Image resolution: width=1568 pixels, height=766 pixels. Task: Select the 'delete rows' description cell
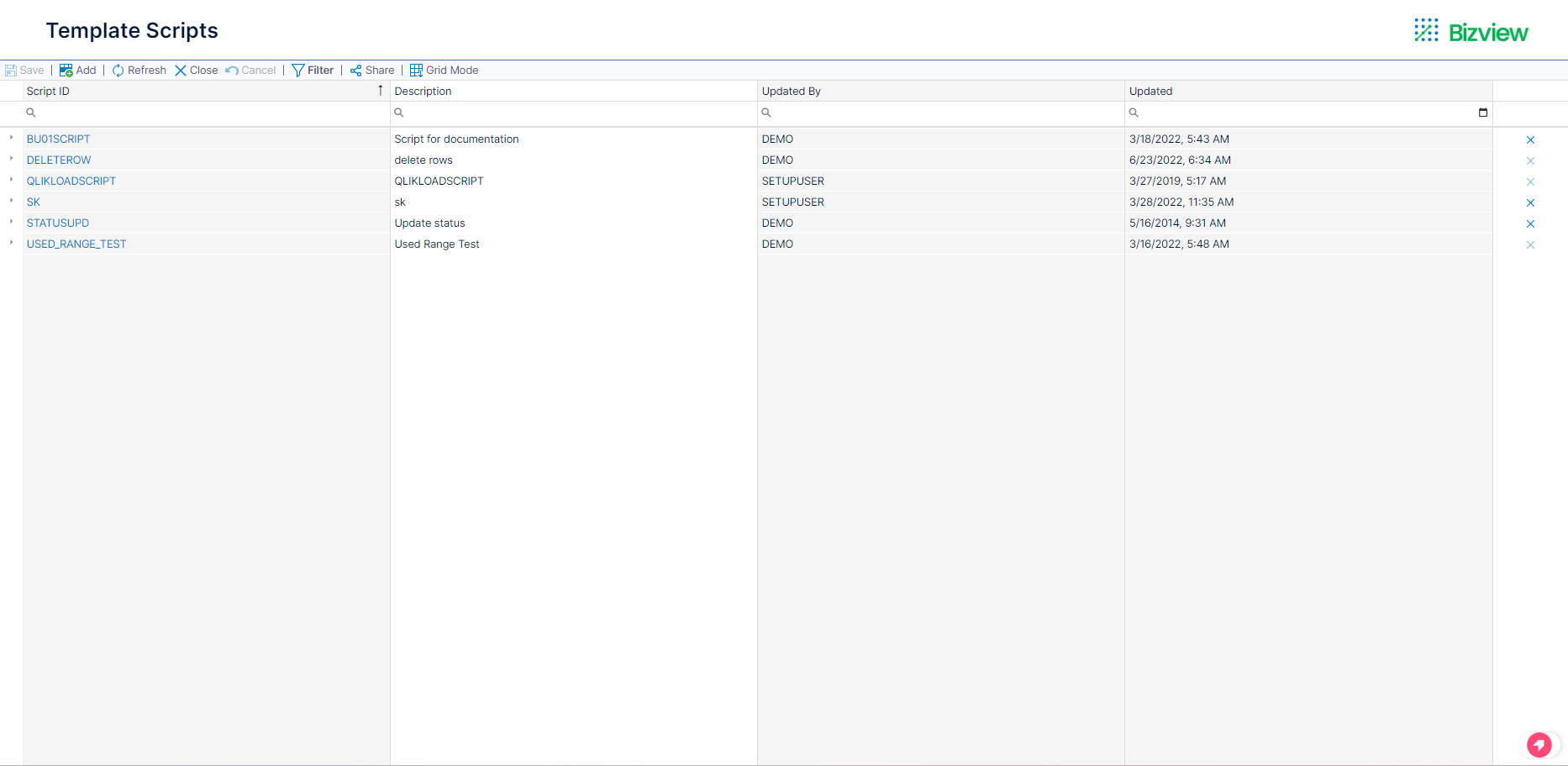tap(574, 160)
